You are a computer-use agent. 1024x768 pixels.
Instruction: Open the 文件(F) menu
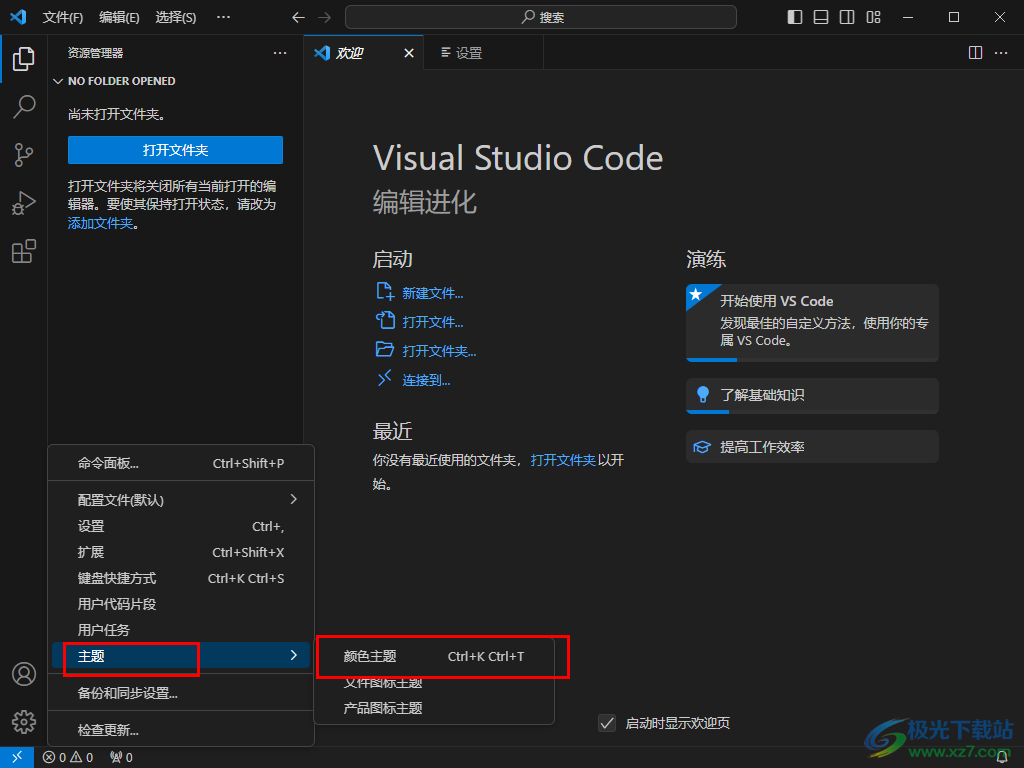63,17
